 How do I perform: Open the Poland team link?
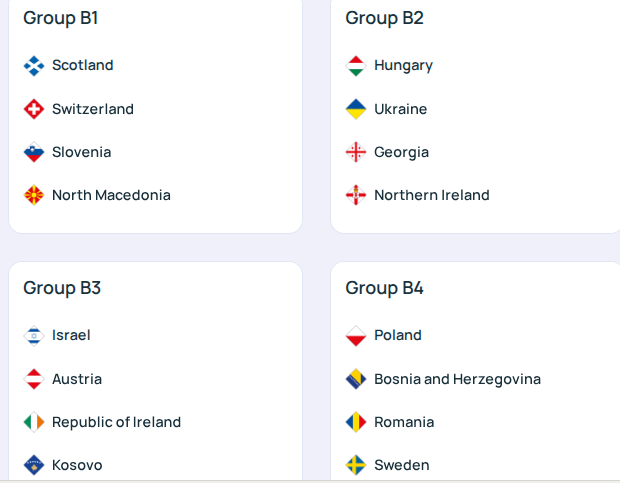pos(398,336)
